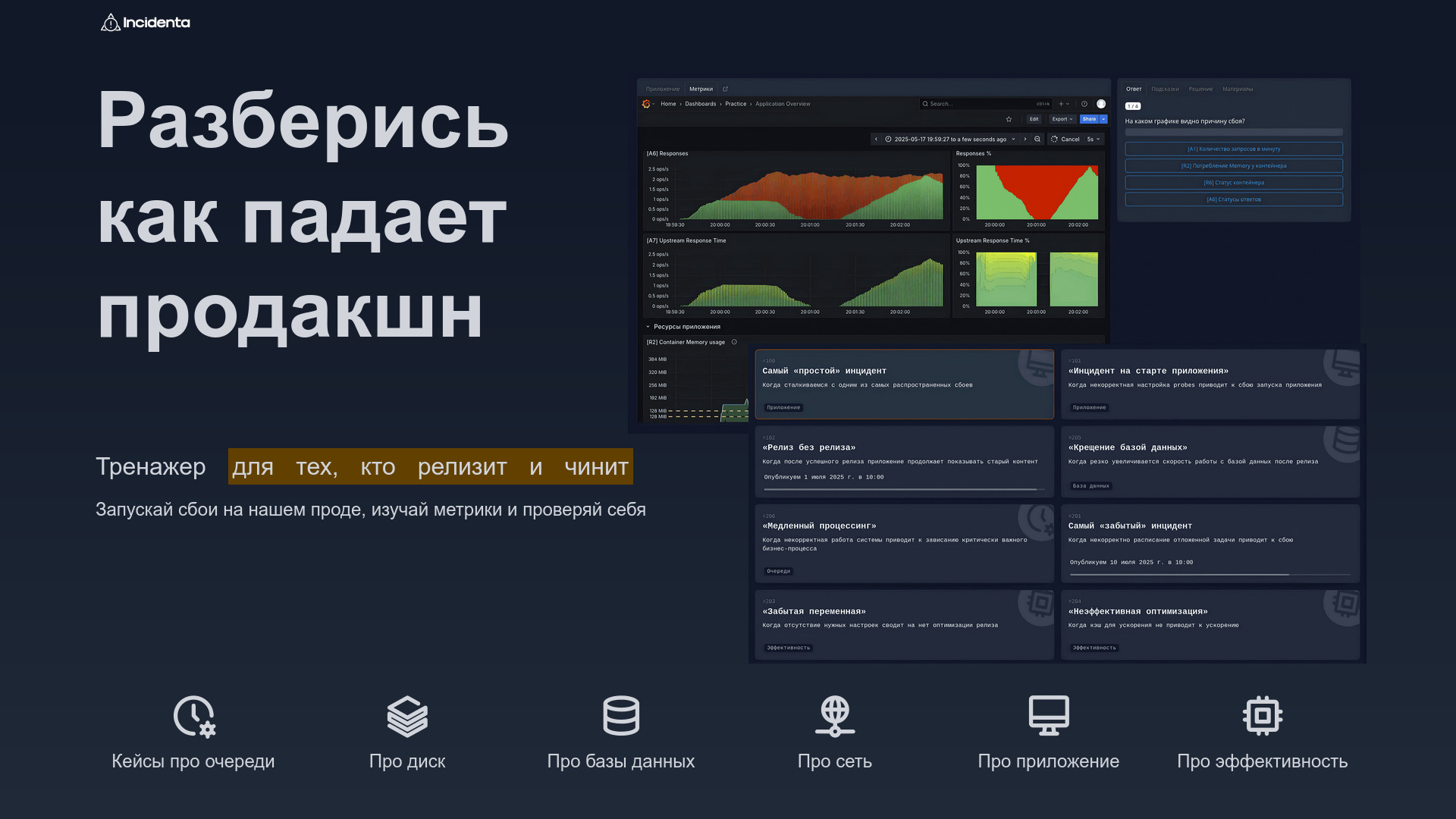
Task: Click the efficiency CPU chip icon
Action: pos(1263,716)
